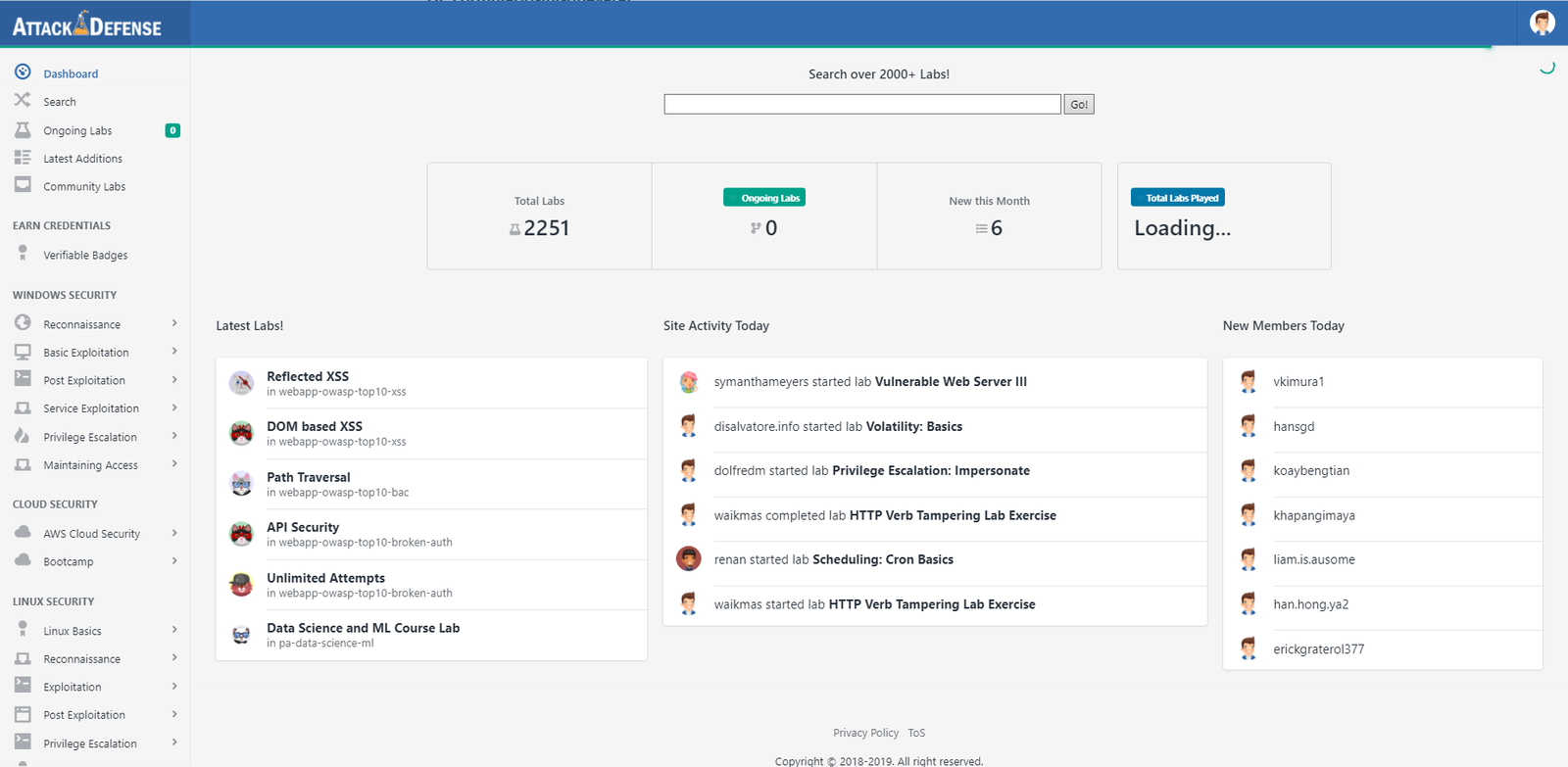
Task: Expand Linux Basics submenu chevron
Action: (x=174, y=630)
